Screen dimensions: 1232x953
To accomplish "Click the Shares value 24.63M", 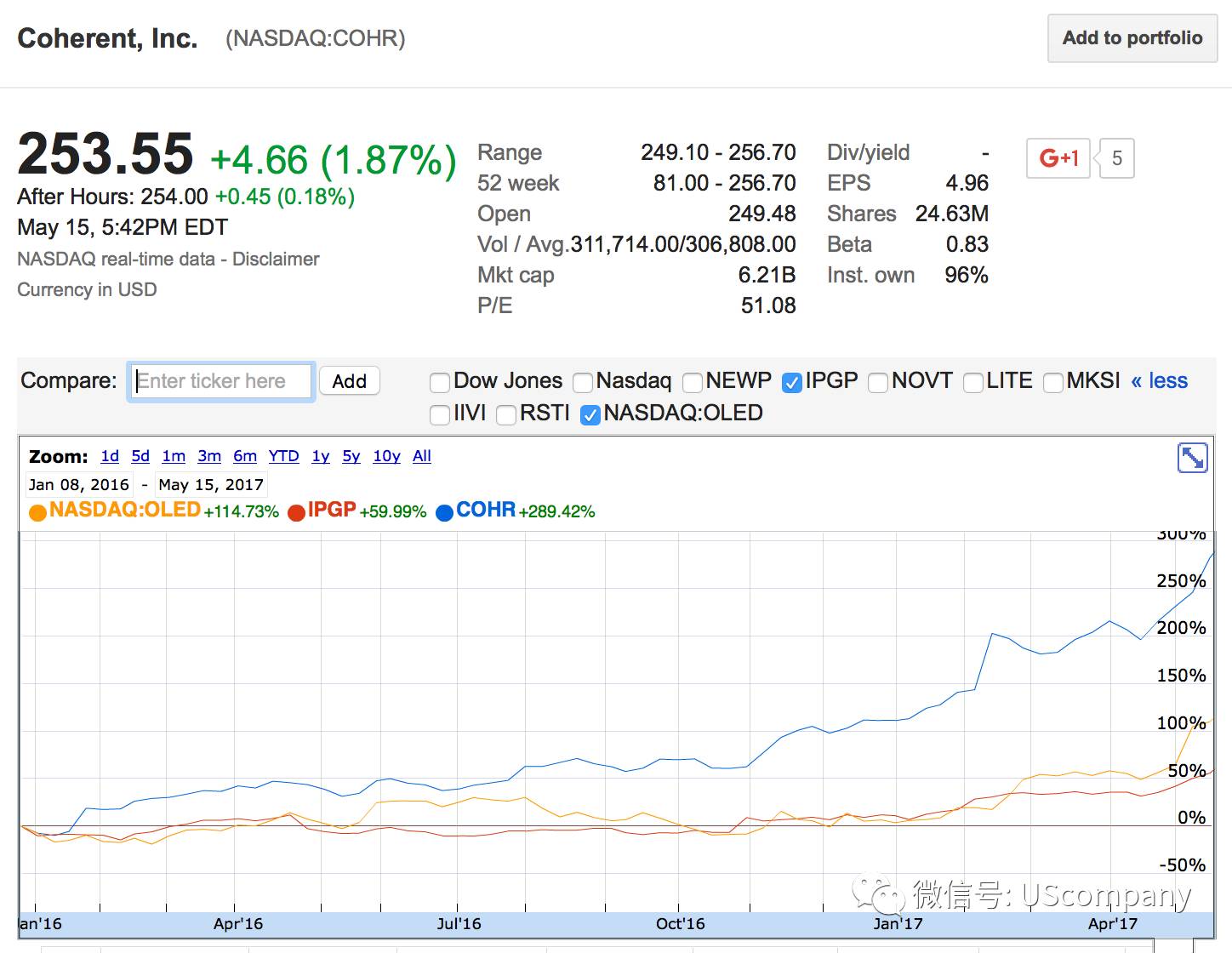I will click(x=952, y=214).
